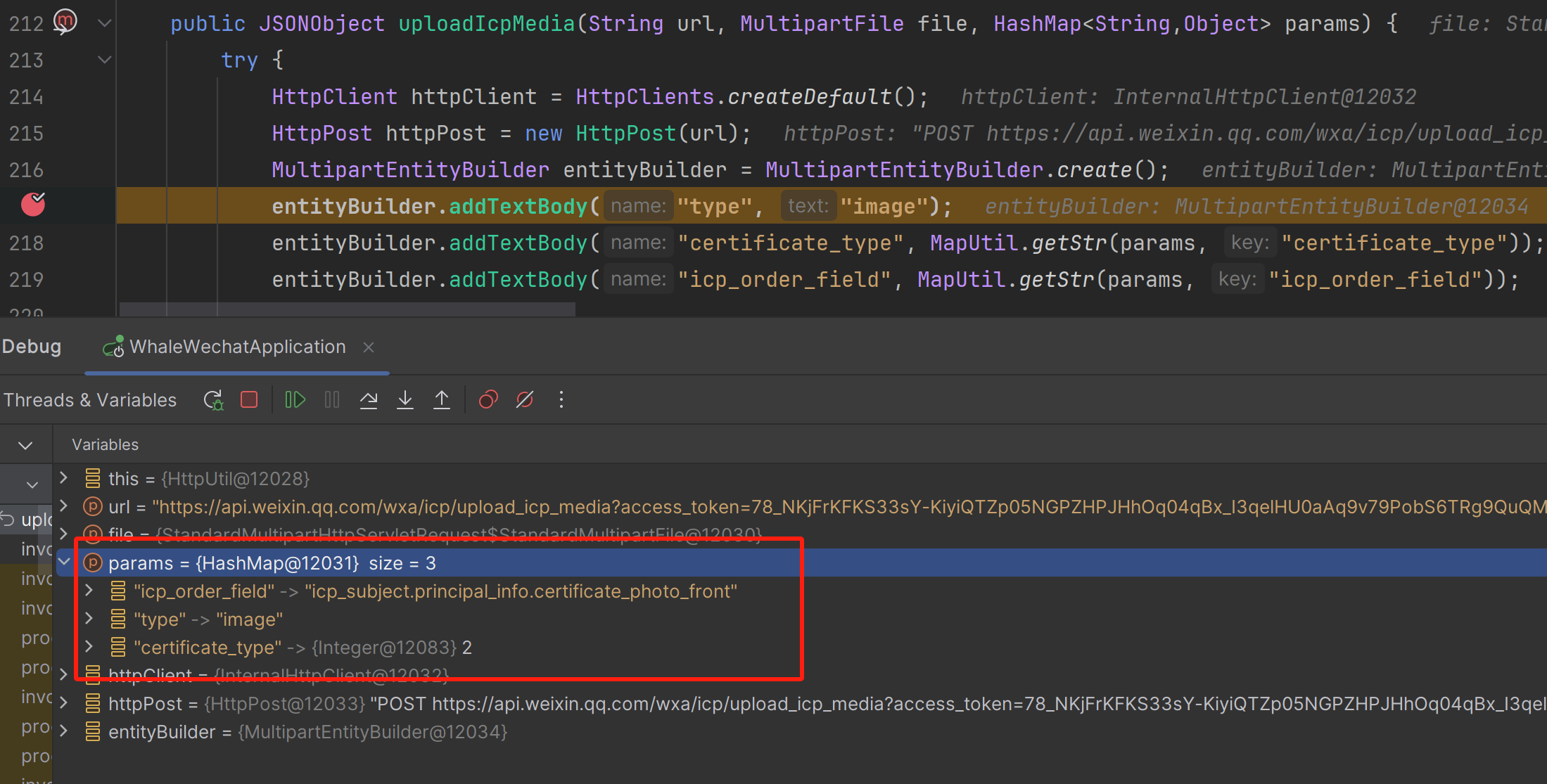Viewport: 1547px width, 784px height.
Task: Click the Resume Program icon
Action: click(x=295, y=400)
